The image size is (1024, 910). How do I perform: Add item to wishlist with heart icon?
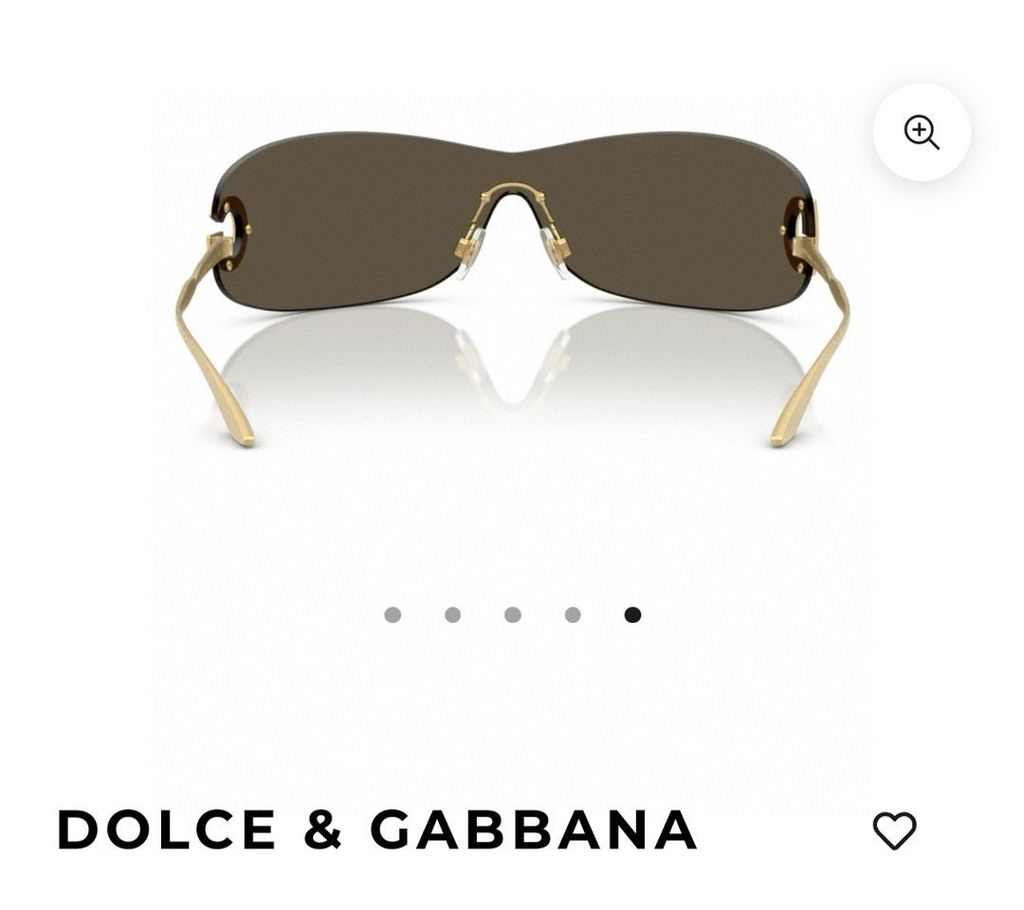895,830
